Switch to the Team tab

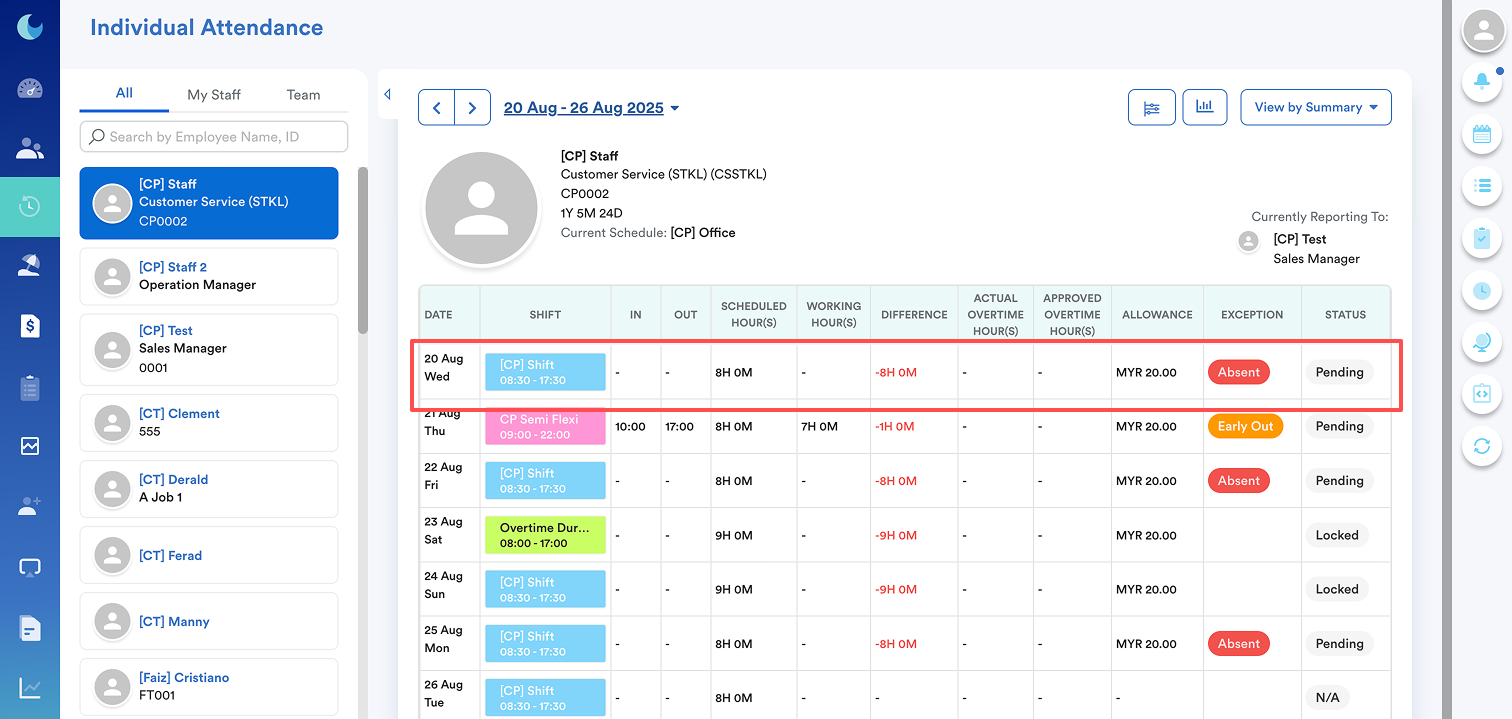click(303, 94)
